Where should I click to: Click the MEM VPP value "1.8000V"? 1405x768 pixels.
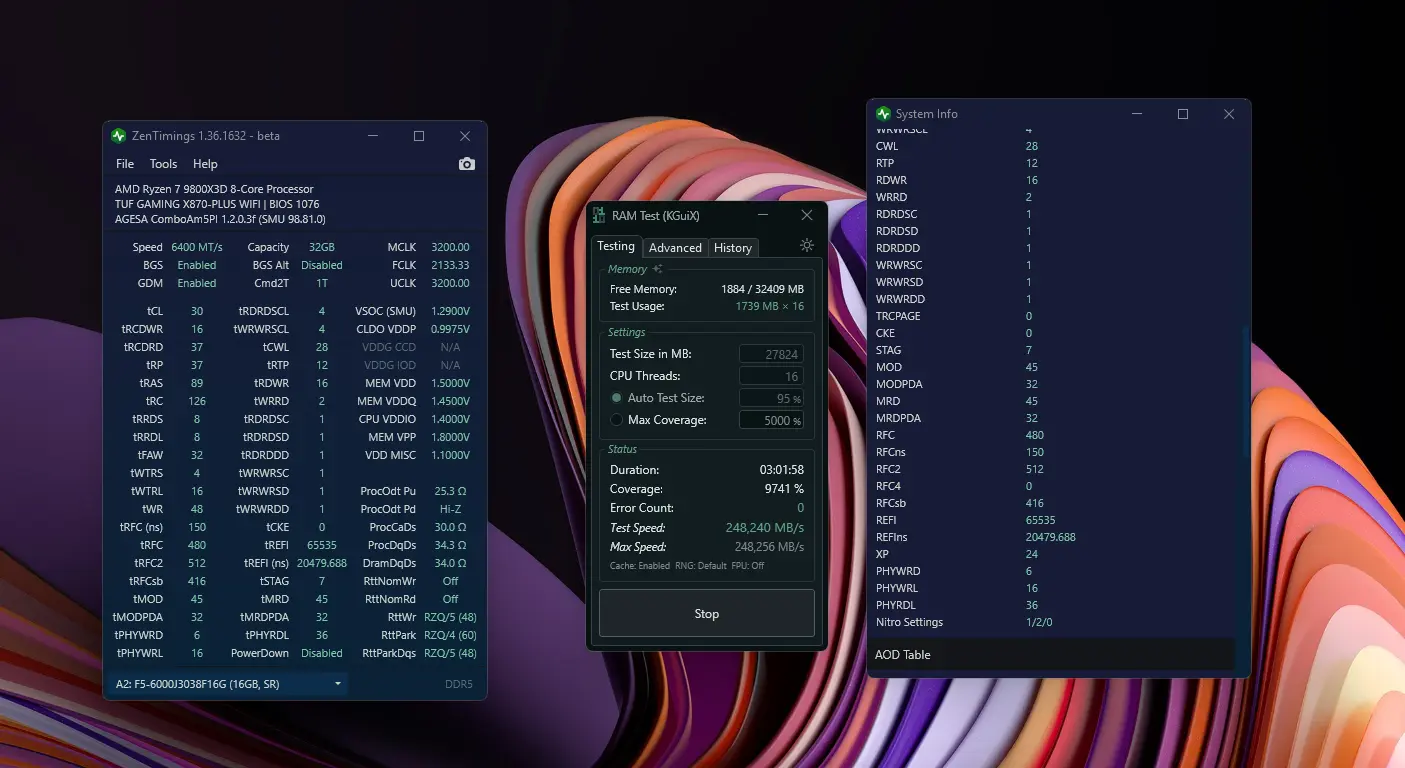tap(450, 437)
